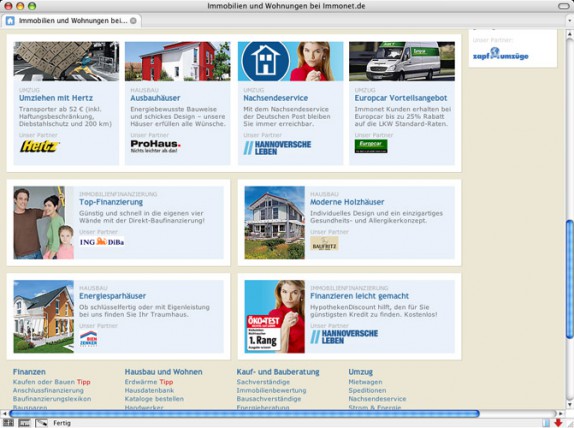Click the red download arrow in status bar
The image size is (574, 428).
[558, 423]
